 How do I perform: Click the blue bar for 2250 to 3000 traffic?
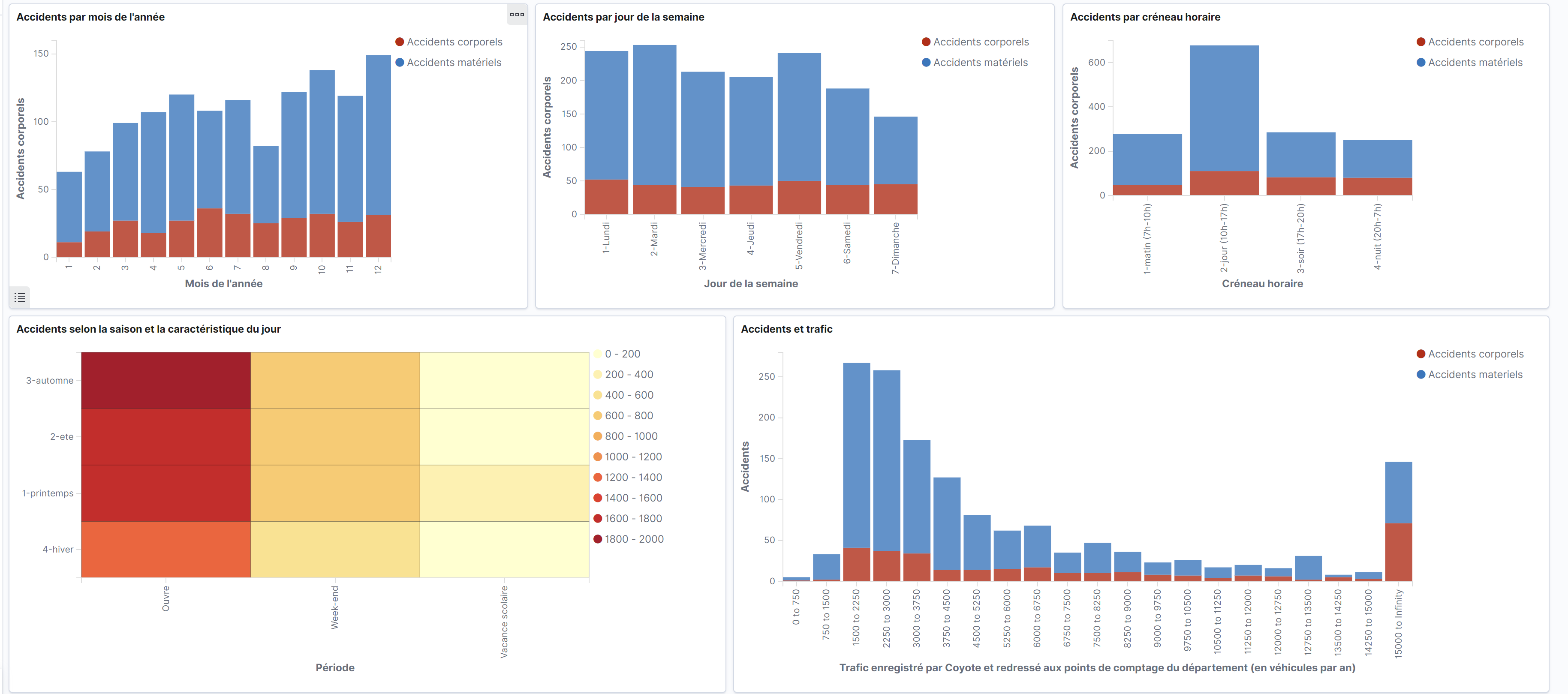coord(886,461)
